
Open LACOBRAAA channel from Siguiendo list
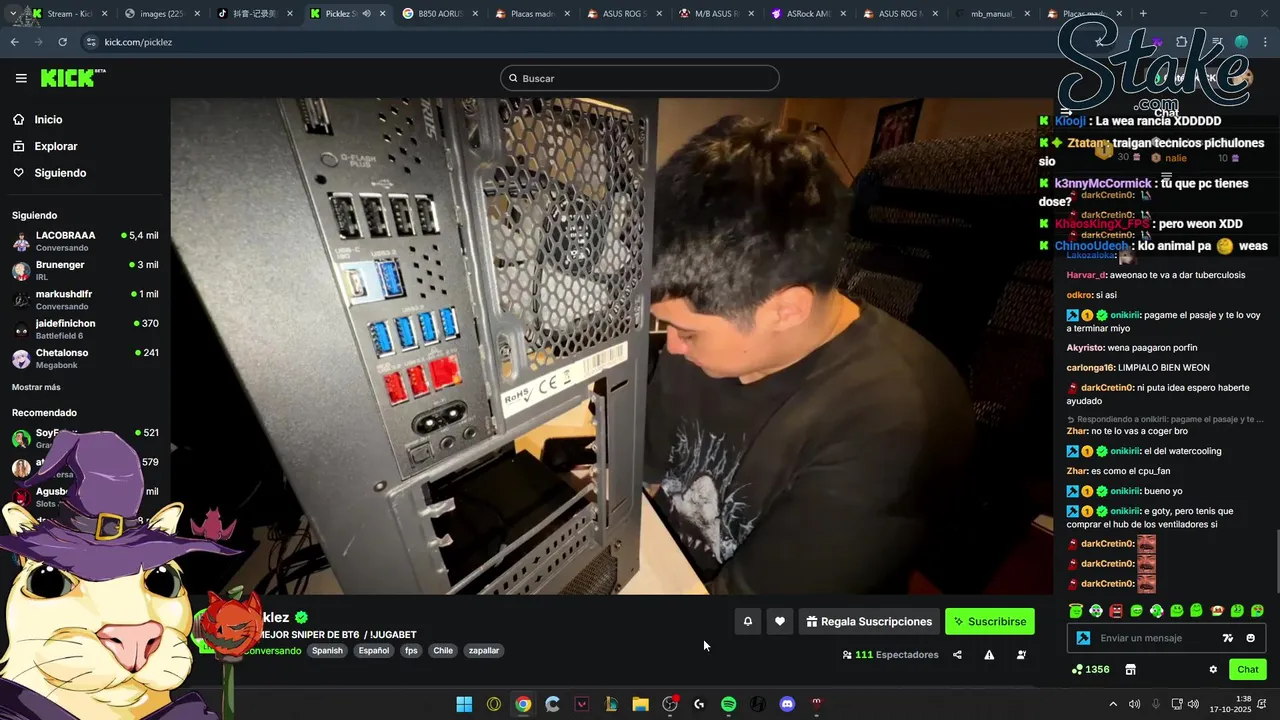[x=85, y=241]
